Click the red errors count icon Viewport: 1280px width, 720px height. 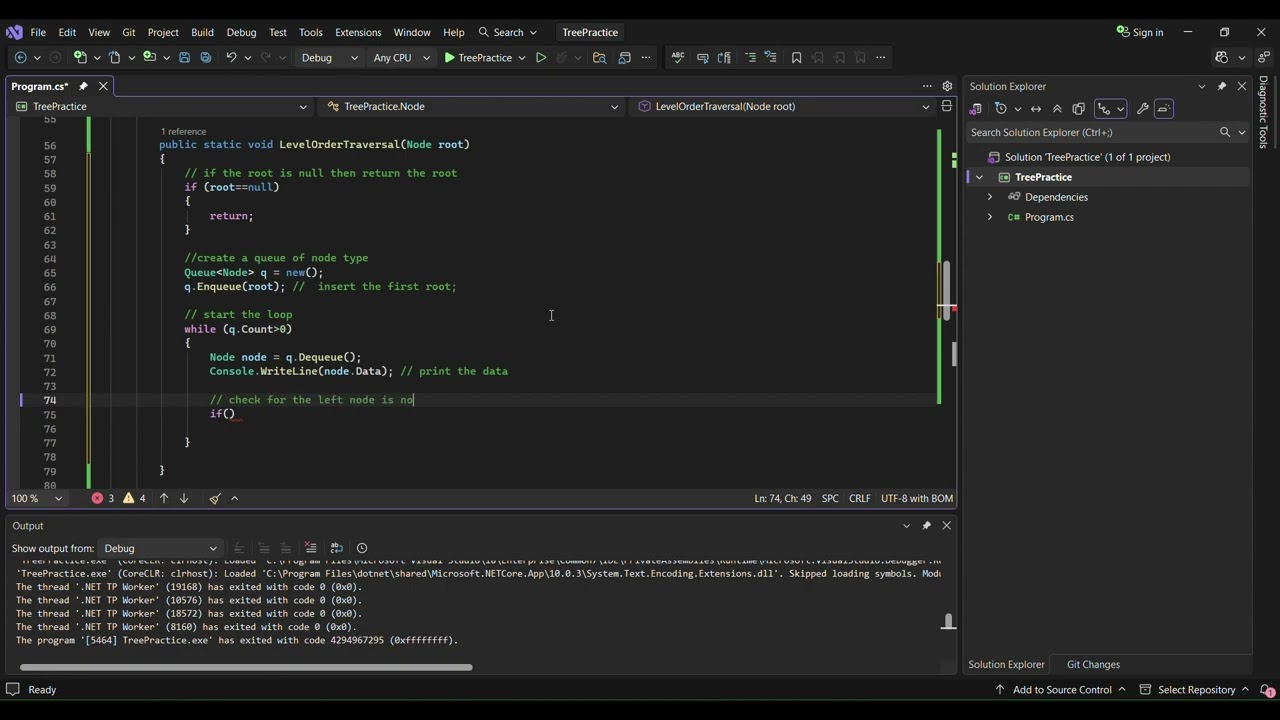pos(103,498)
